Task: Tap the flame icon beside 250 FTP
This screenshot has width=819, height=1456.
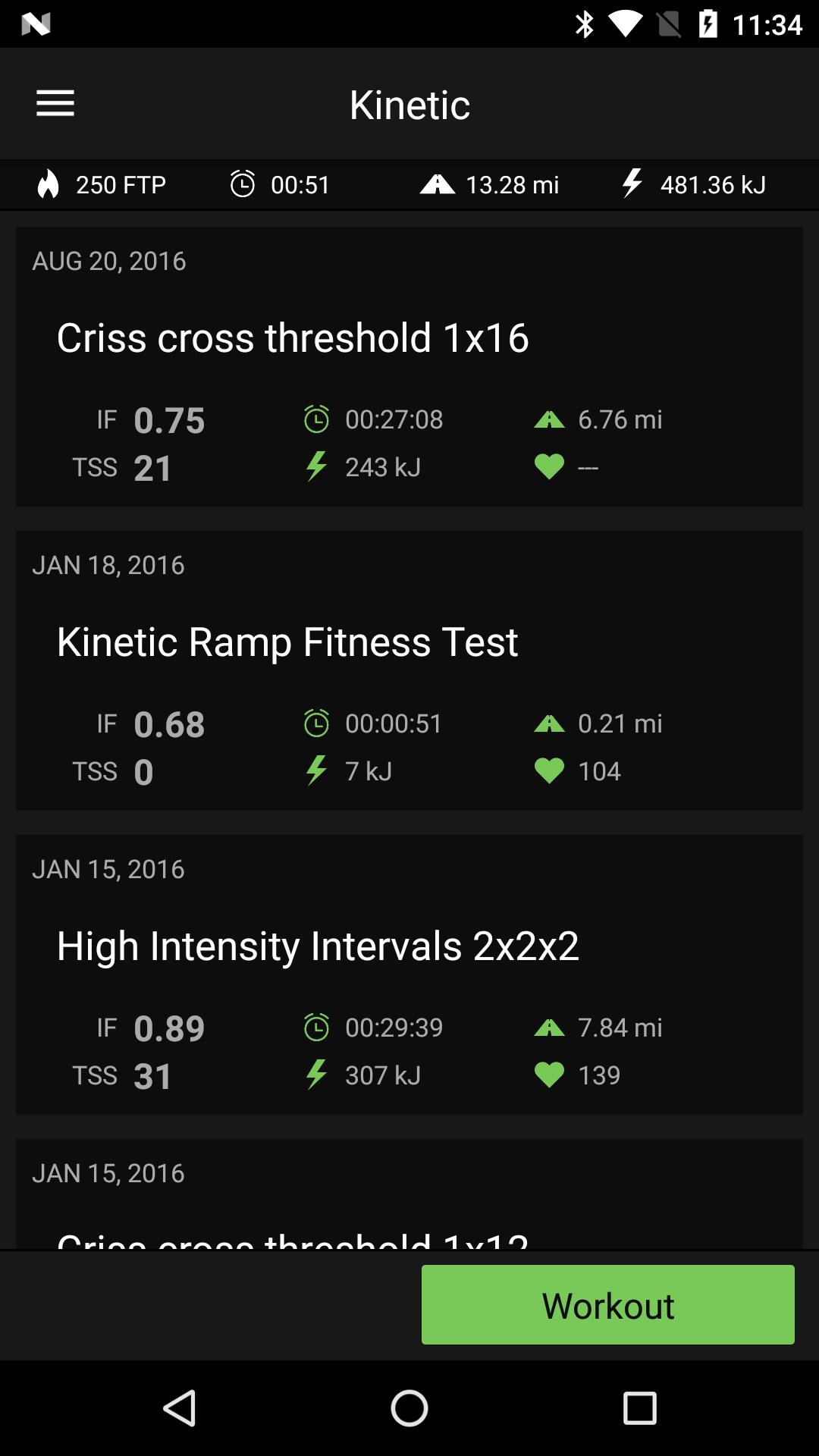Action: [49, 184]
